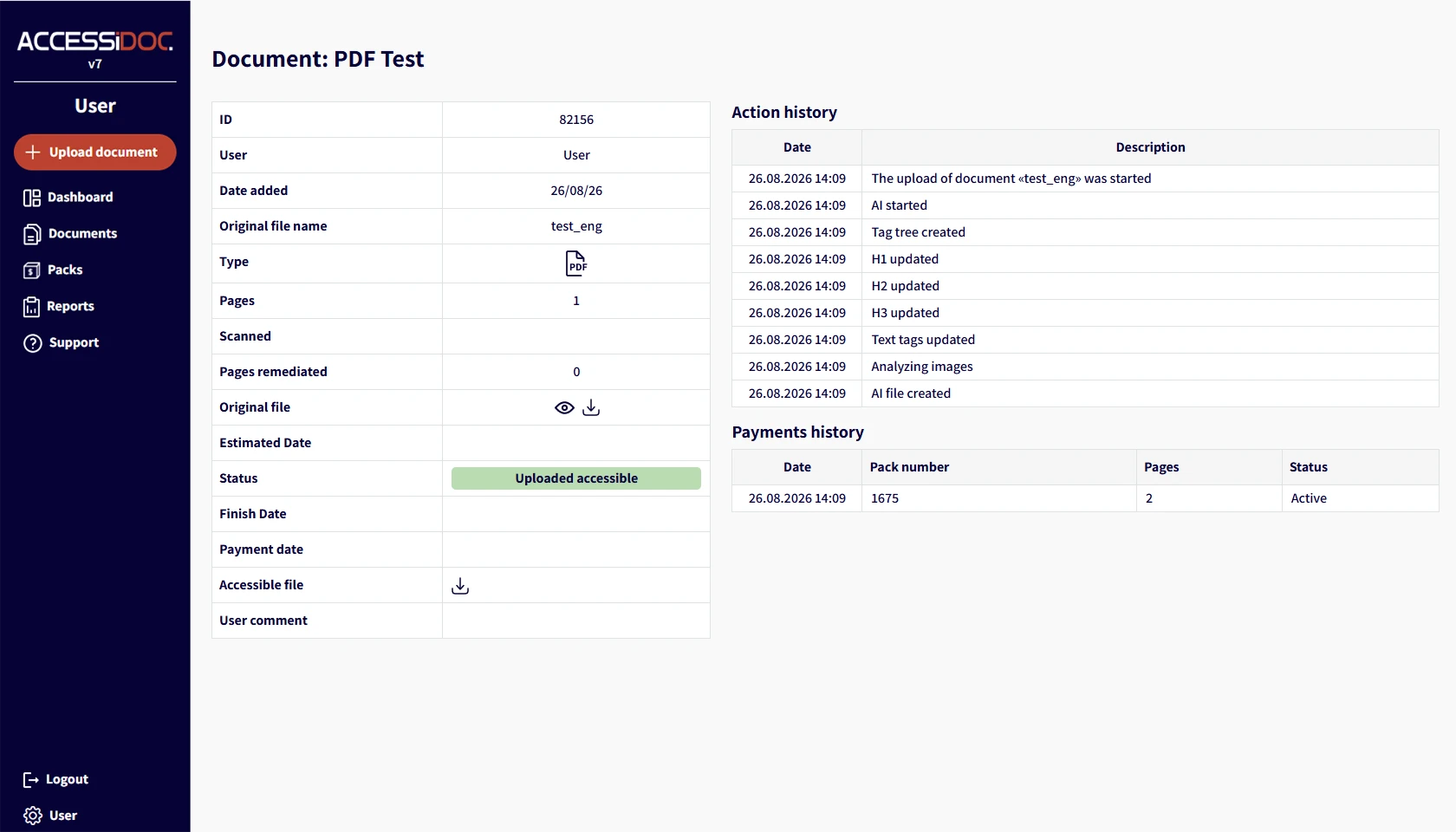The height and width of the screenshot is (832, 1456).
Task: Click Description header in Action history
Action: [x=1150, y=147]
